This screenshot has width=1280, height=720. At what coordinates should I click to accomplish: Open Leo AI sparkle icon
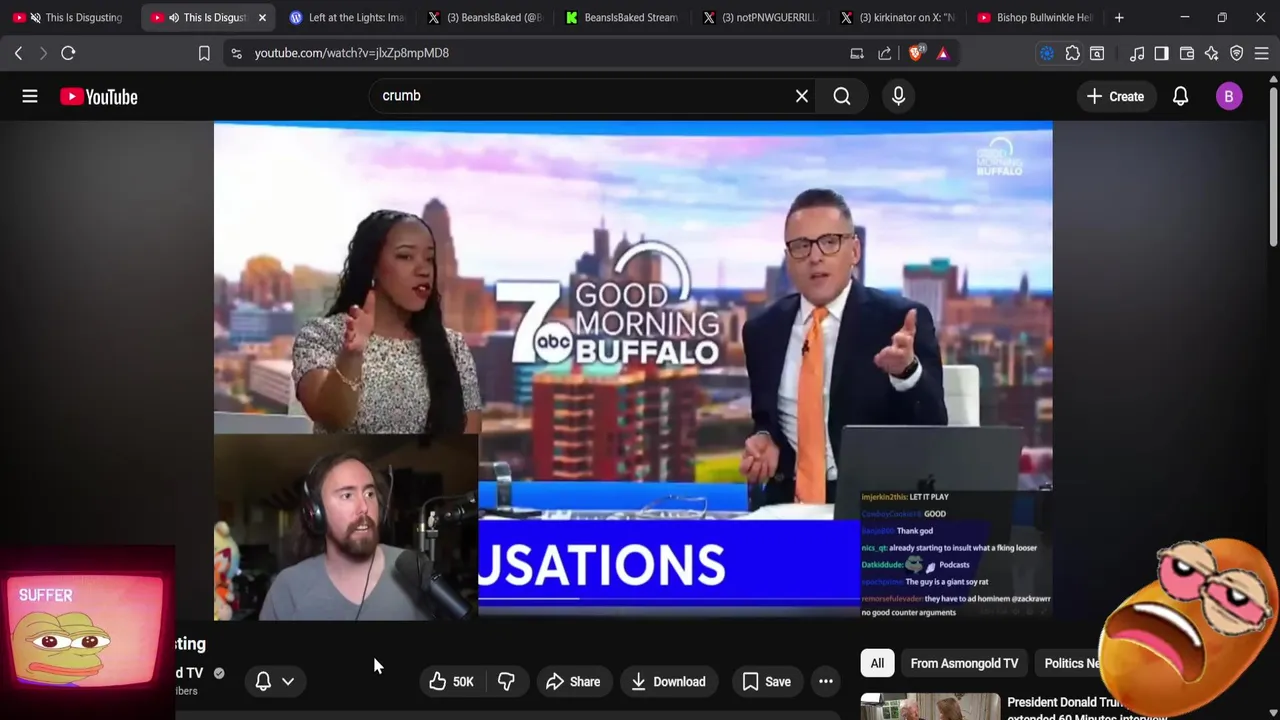tap(1212, 53)
